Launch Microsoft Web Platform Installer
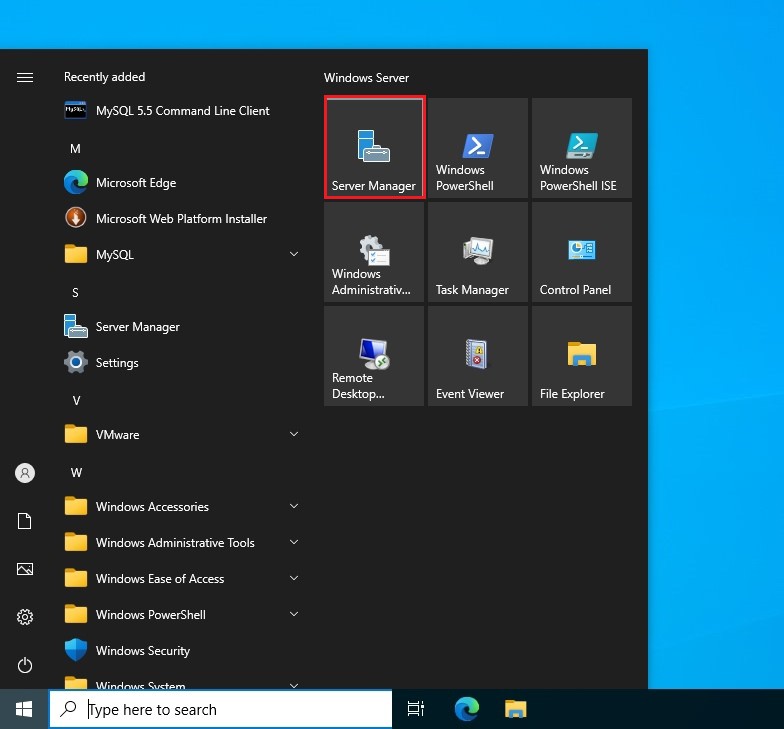784x729 pixels. (181, 218)
